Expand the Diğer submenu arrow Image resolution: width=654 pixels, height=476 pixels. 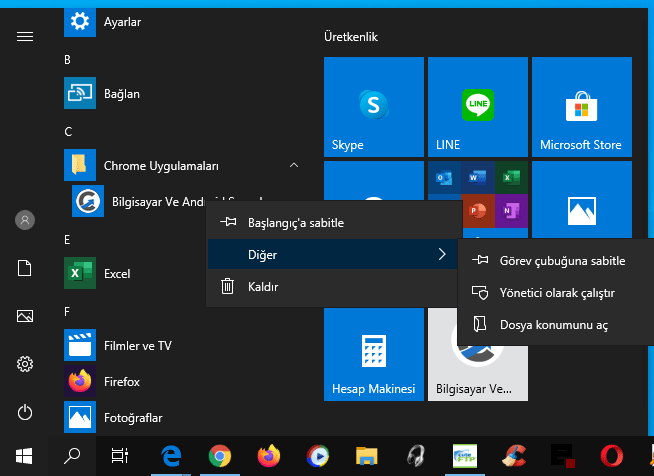[x=442, y=254]
